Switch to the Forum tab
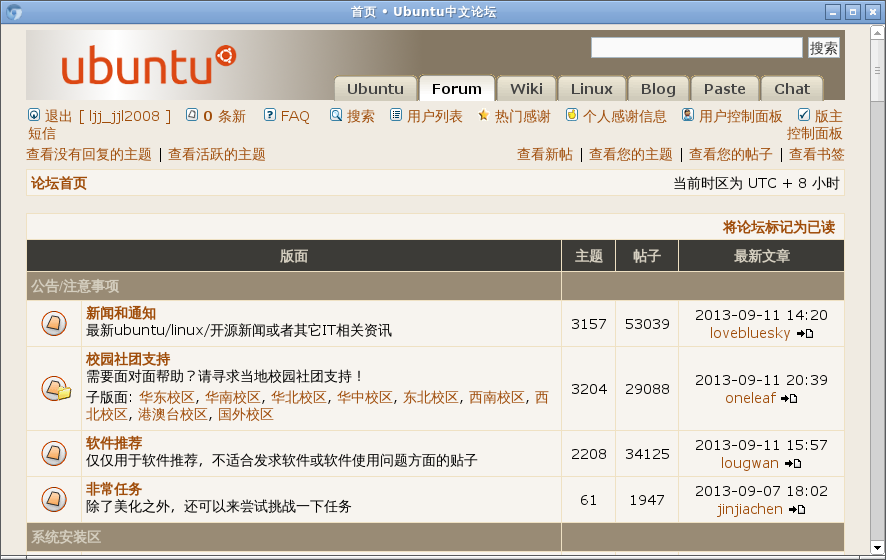 [457, 89]
